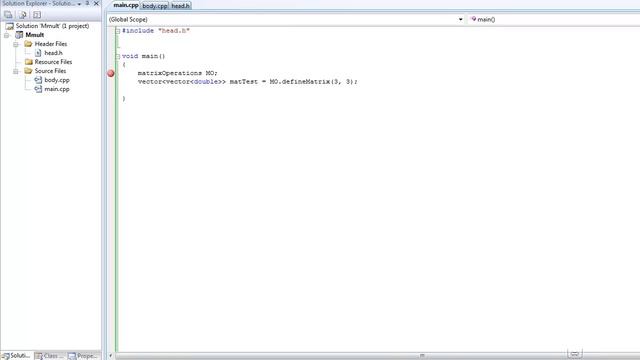This screenshot has width=640, height=360.
Task: Toggle the Solution Explorer auto-hide pin
Action: click(87, 3)
